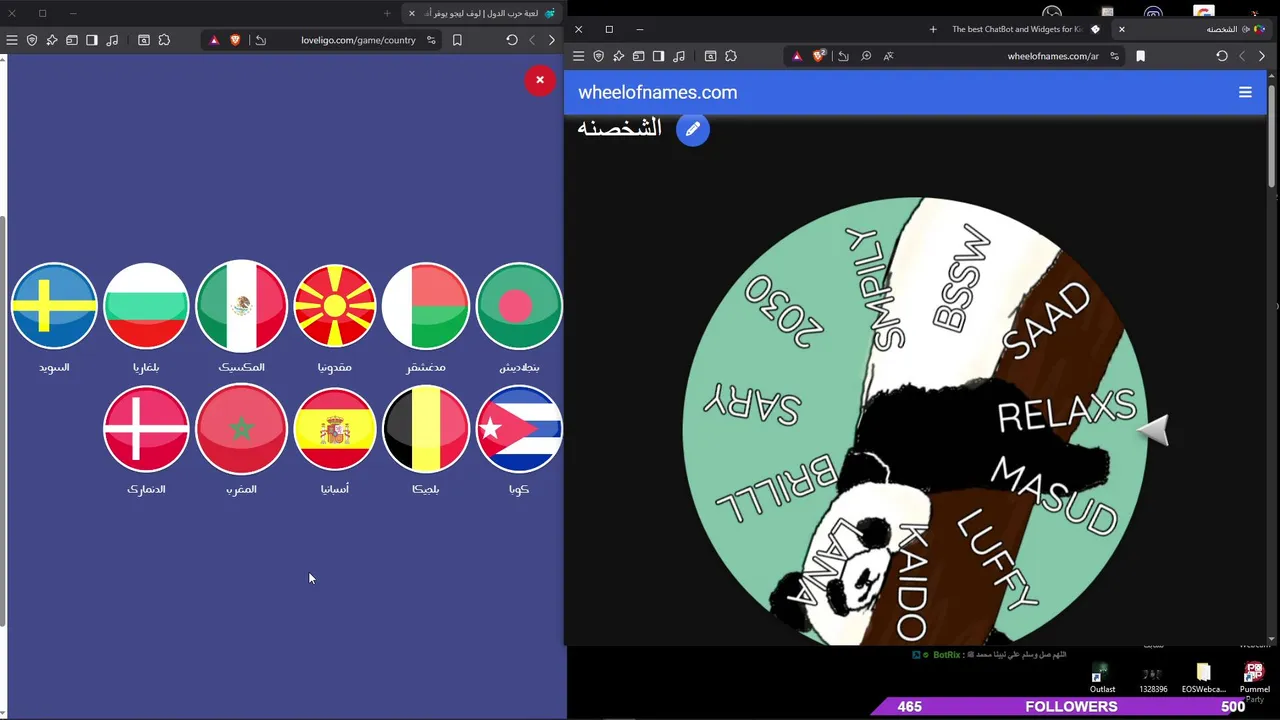The height and width of the screenshot is (720, 1280).
Task: Click the wheelofnames.com site title
Action: 657,92
